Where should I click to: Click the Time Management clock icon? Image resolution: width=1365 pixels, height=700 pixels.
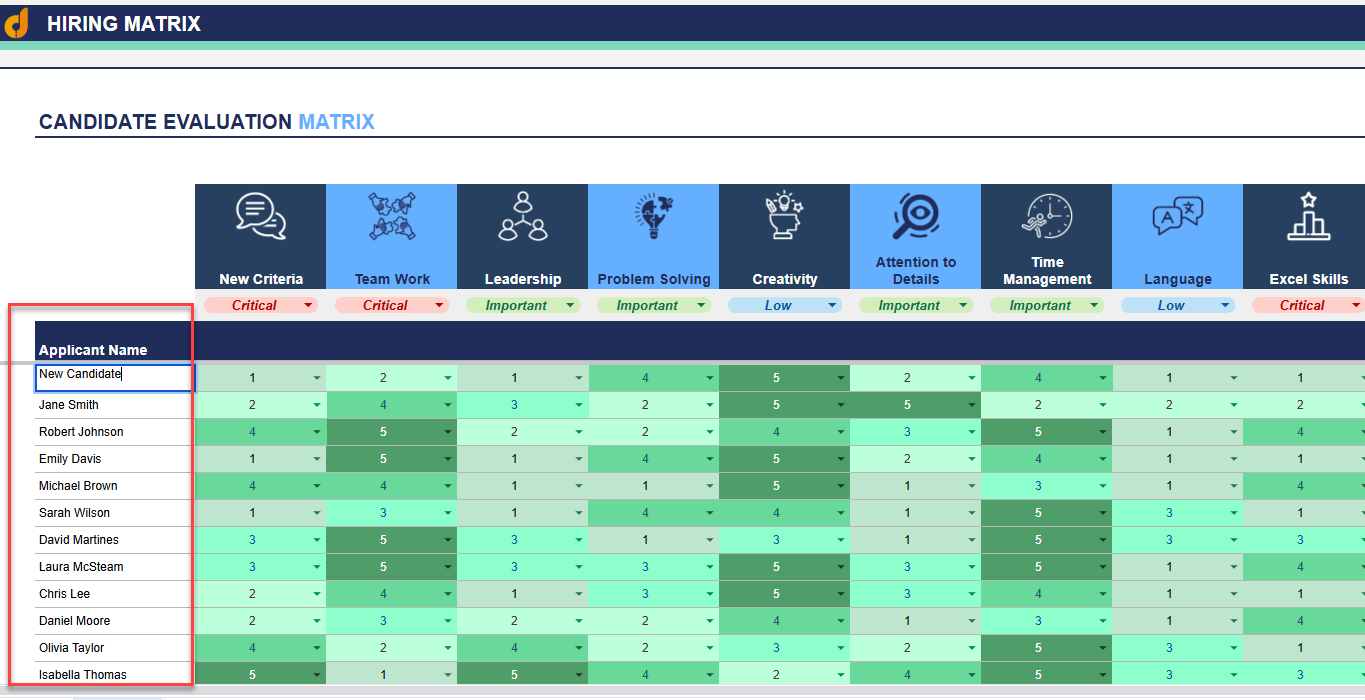pyautogui.click(x=1046, y=218)
